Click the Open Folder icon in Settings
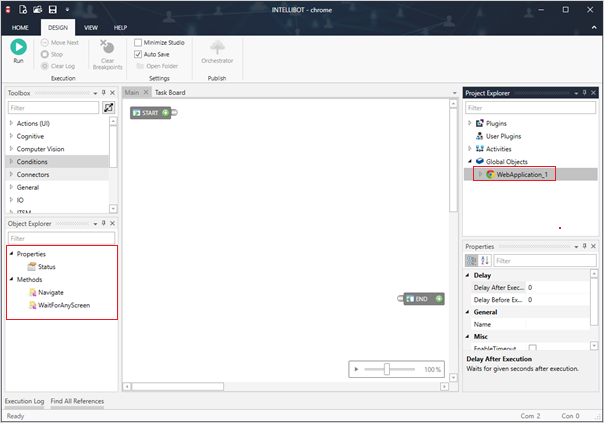This screenshot has height=423, width=604. point(140,66)
